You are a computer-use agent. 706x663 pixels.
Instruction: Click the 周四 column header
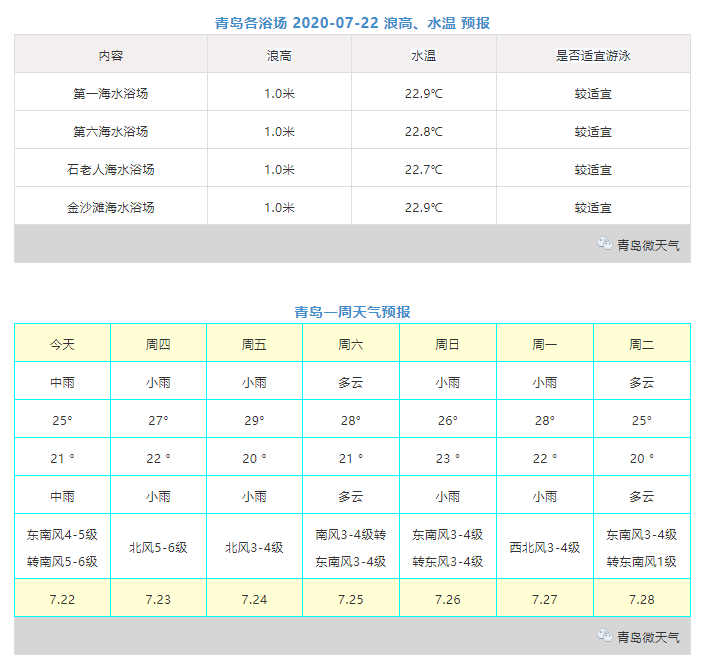click(158, 345)
